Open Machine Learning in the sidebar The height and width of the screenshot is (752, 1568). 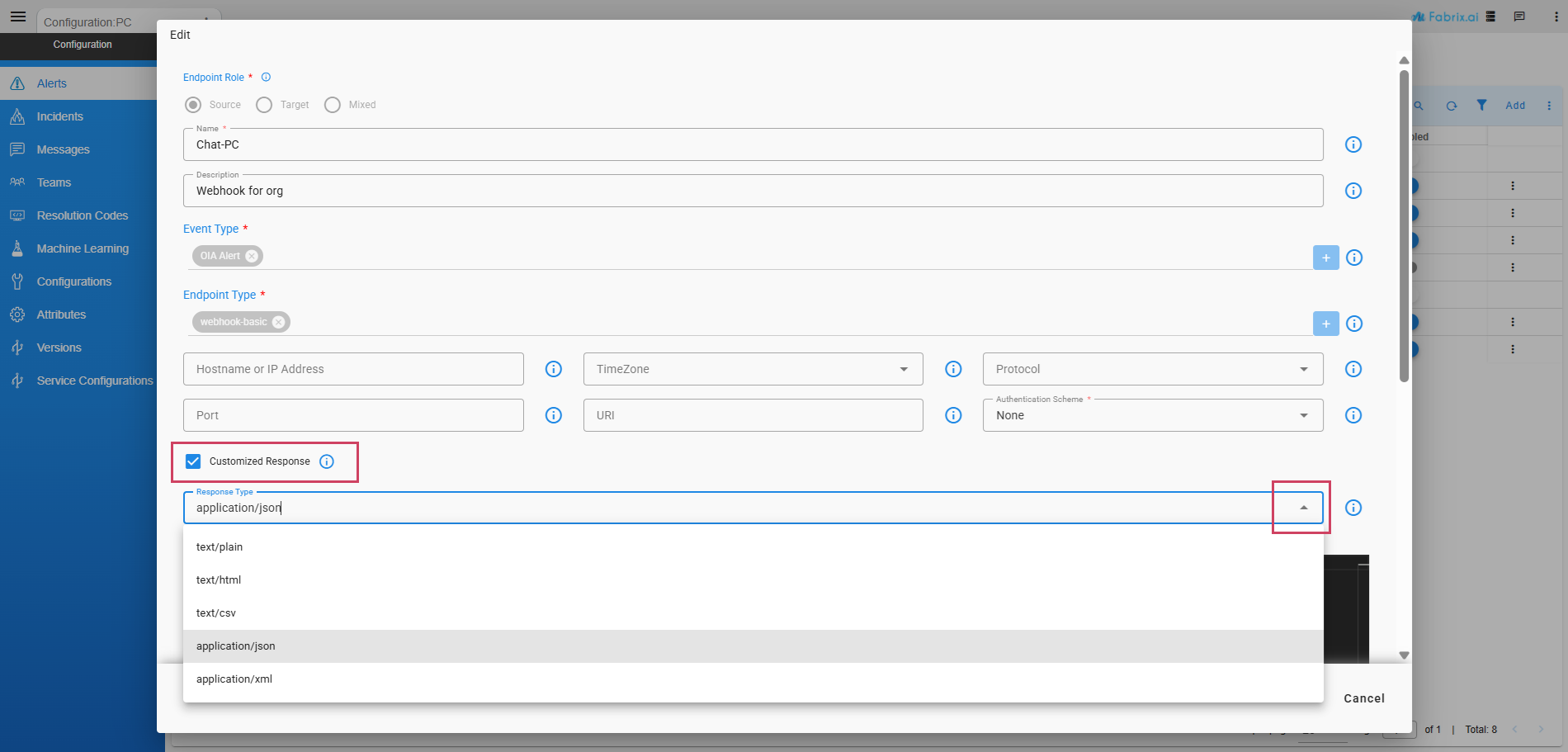(x=78, y=248)
